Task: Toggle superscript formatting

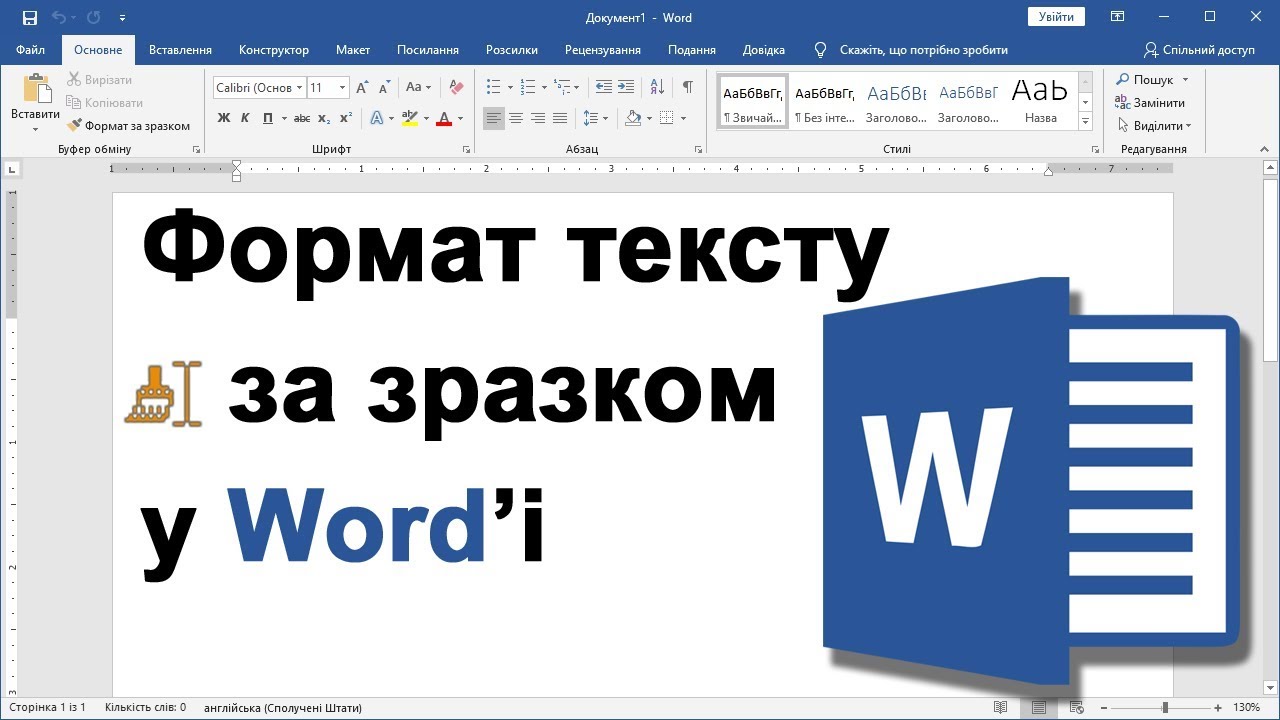Action: click(x=346, y=118)
